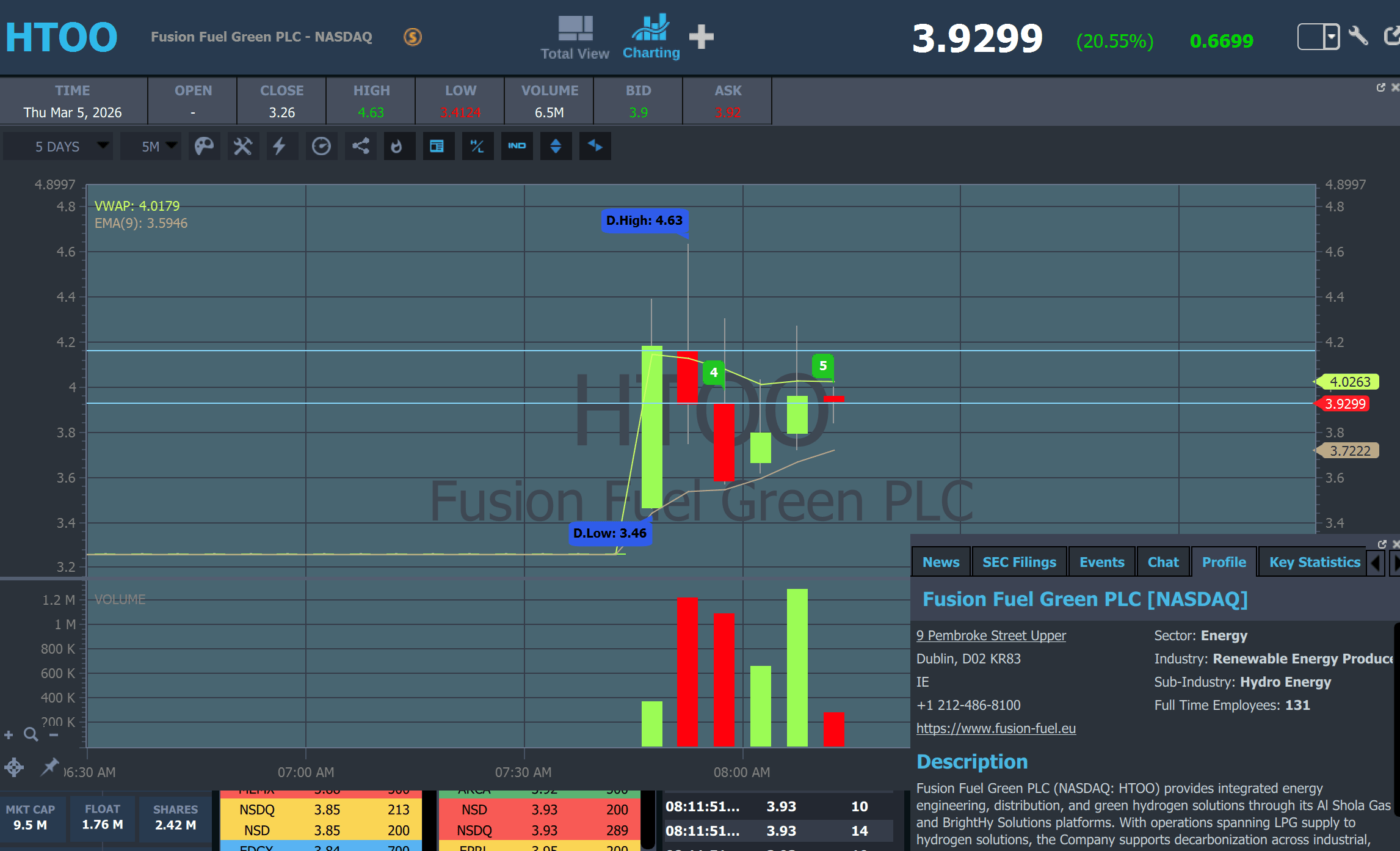Toggle the H/L high-low labels button
The image size is (1400, 851).
point(477,147)
